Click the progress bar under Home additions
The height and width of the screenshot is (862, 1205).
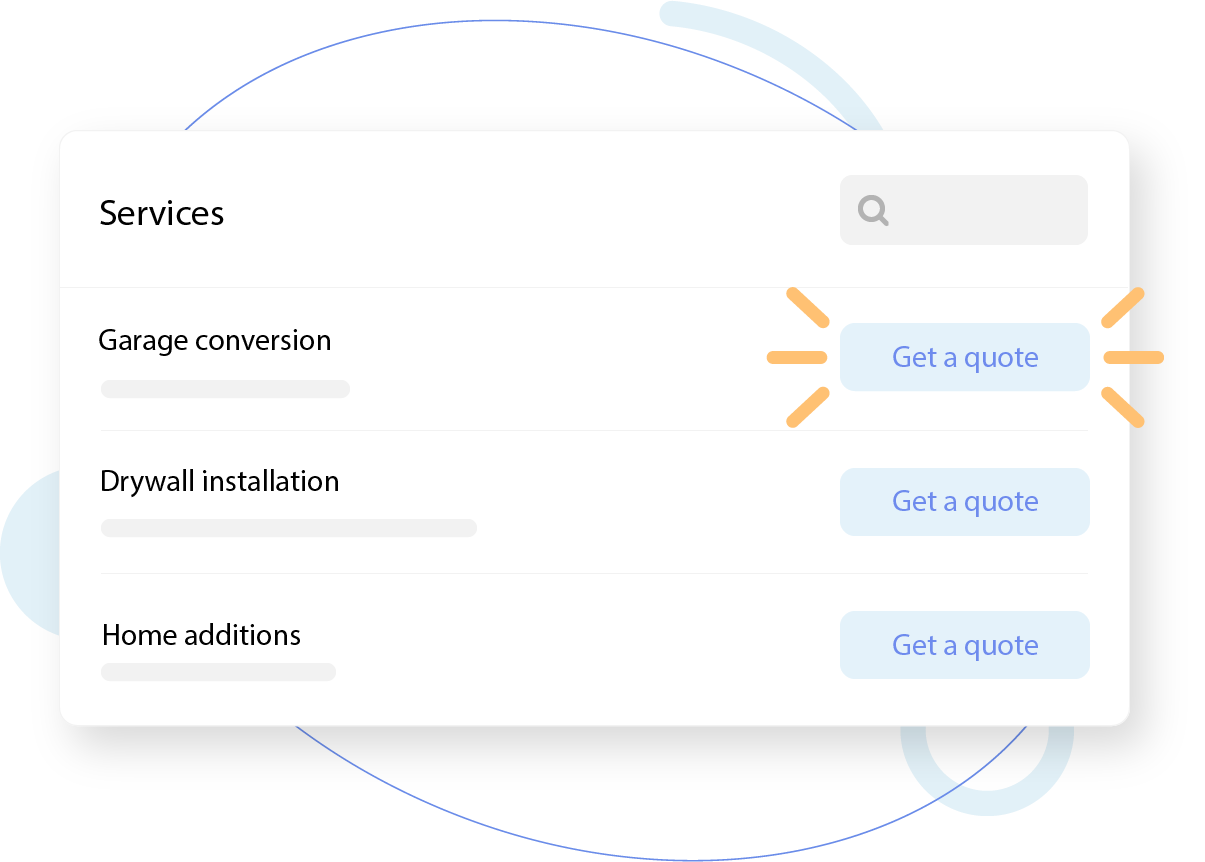(218, 671)
